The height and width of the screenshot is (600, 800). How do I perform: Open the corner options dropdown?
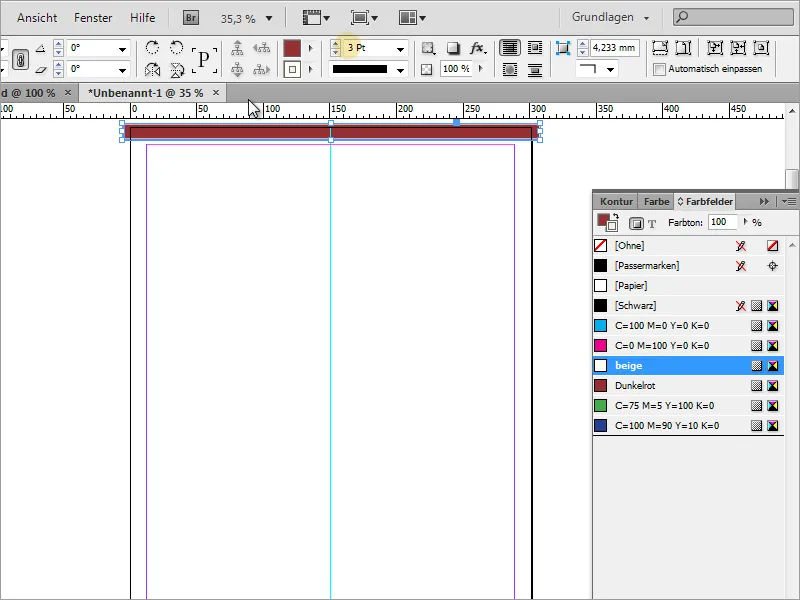[610, 69]
